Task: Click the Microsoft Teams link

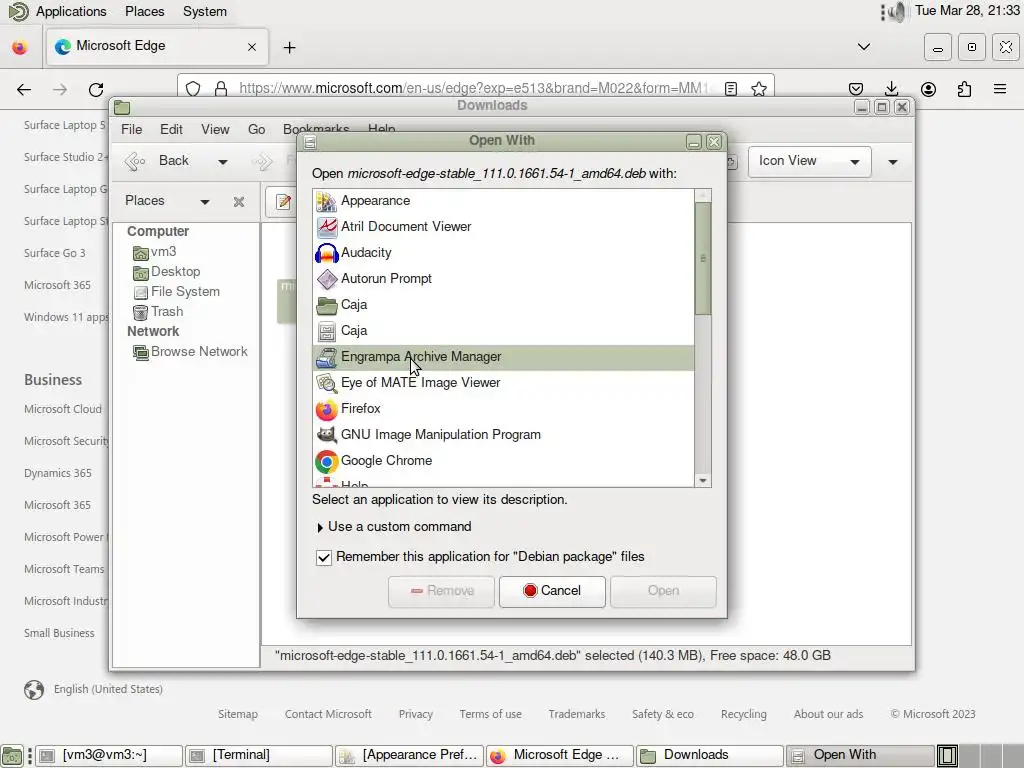Action: pos(64,569)
